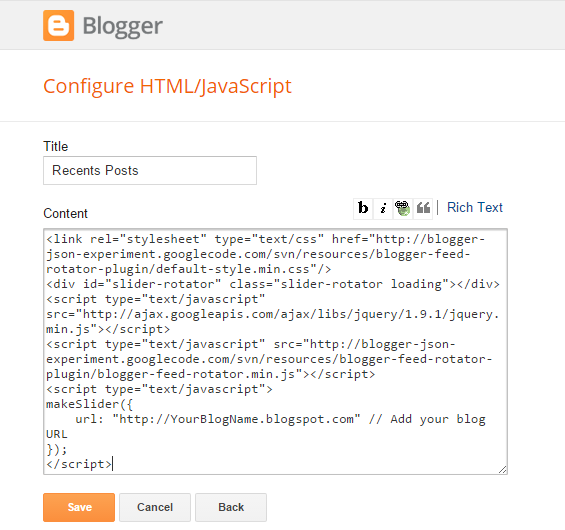
Task: Click the Title label
Action: point(55,147)
